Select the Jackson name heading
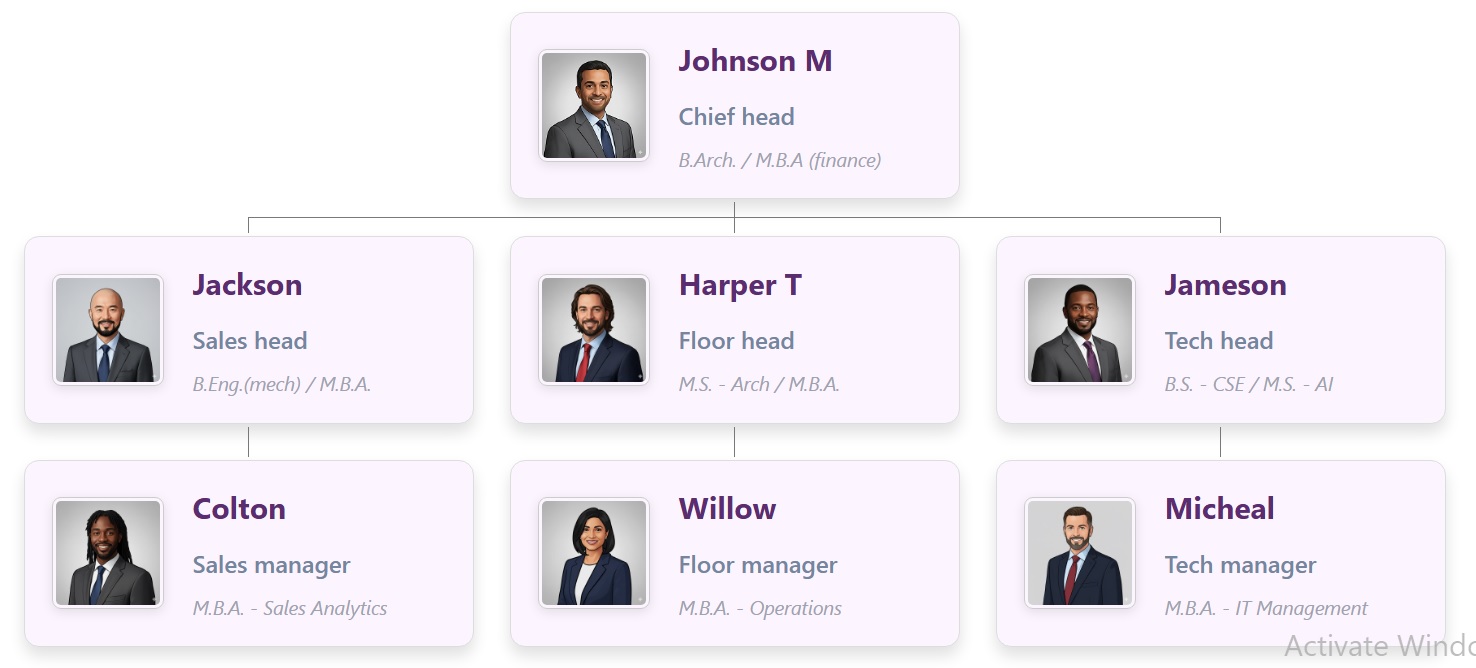The image size is (1476, 668). [x=247, y=285]
